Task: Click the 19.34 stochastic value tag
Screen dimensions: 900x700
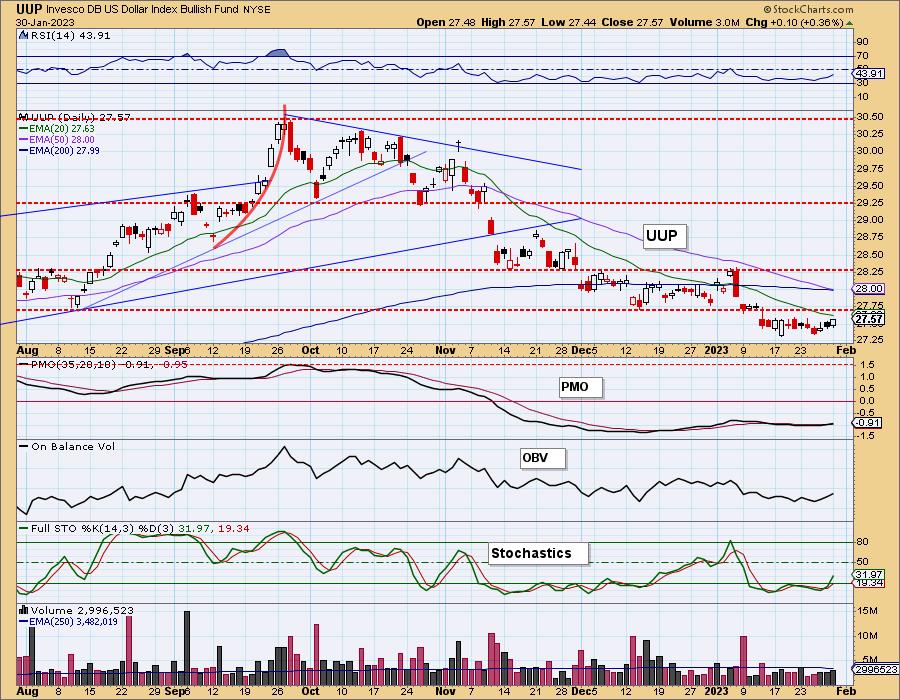Action: click(868, 583)
